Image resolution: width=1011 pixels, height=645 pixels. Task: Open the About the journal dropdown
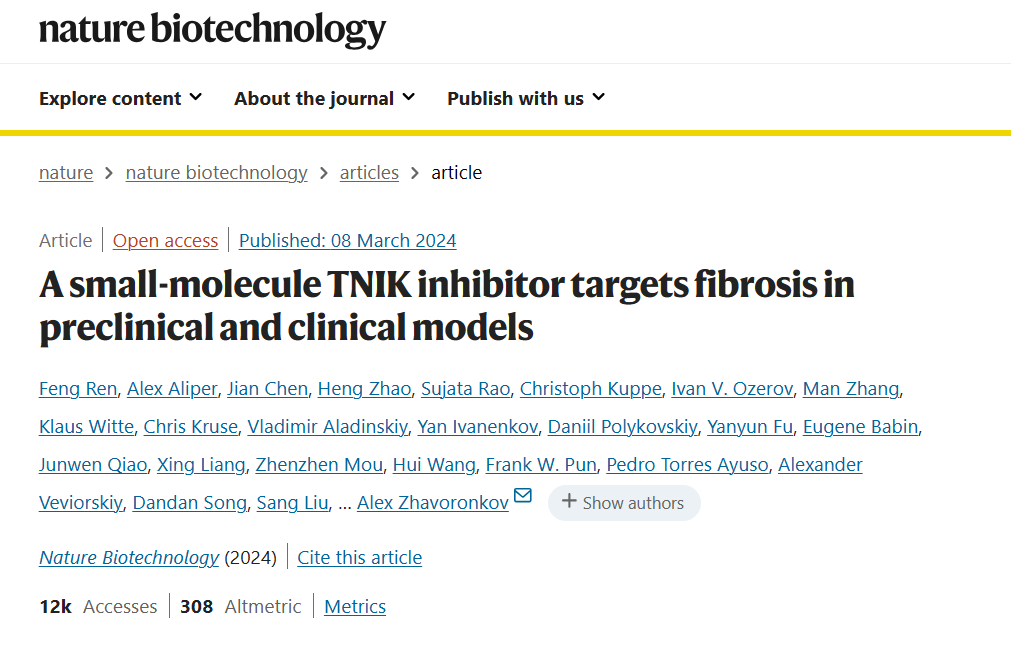pyautogui.click(x=324, y=98)
